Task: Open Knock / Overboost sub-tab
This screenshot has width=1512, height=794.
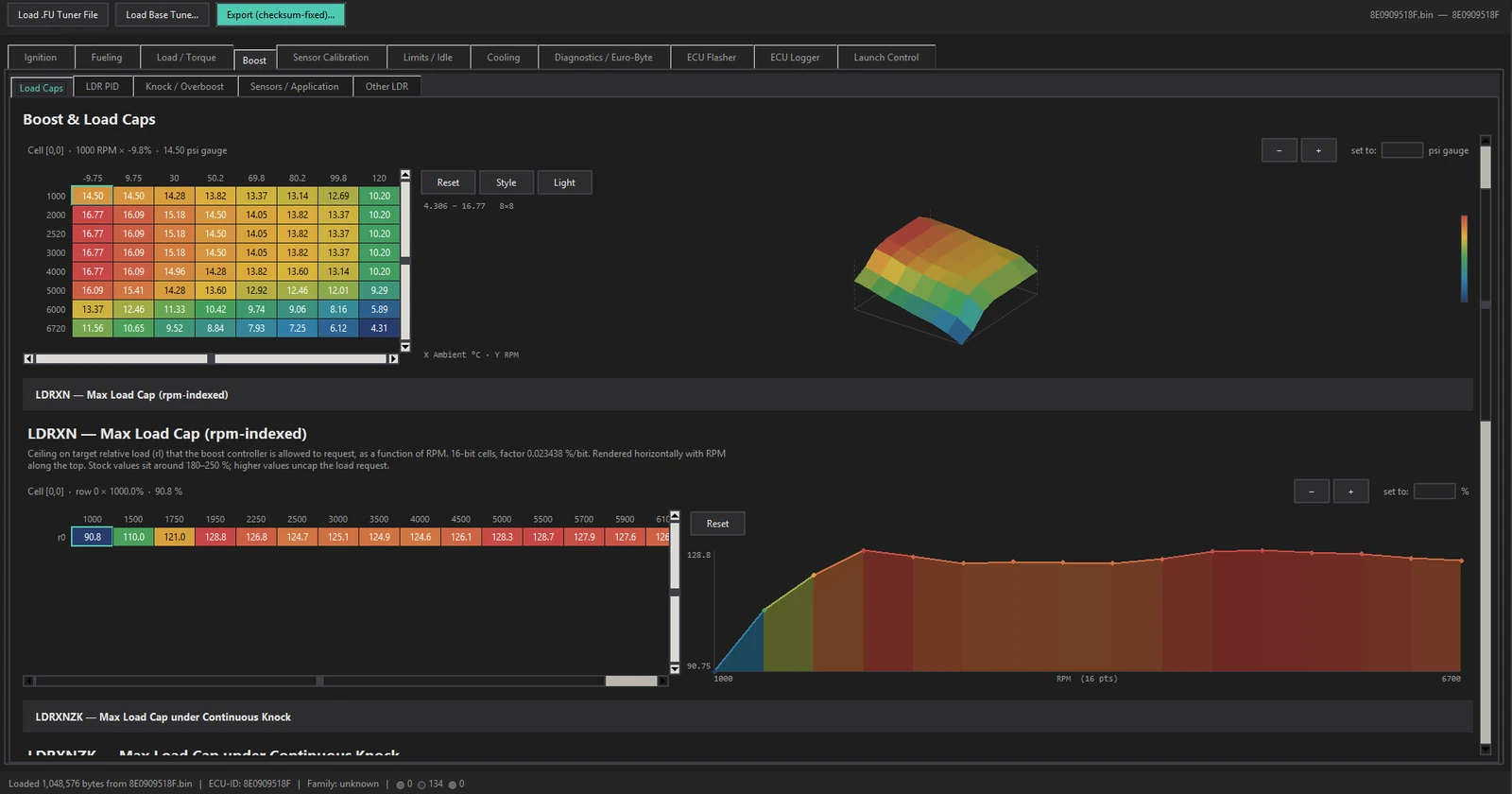Action: [185, 86]
